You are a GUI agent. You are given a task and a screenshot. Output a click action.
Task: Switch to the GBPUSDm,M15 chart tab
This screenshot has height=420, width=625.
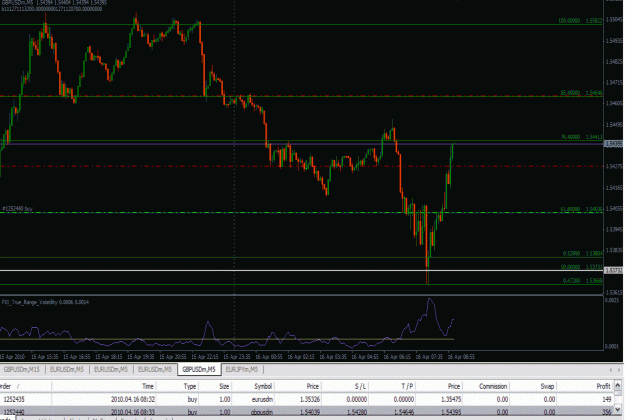(22, 370)
